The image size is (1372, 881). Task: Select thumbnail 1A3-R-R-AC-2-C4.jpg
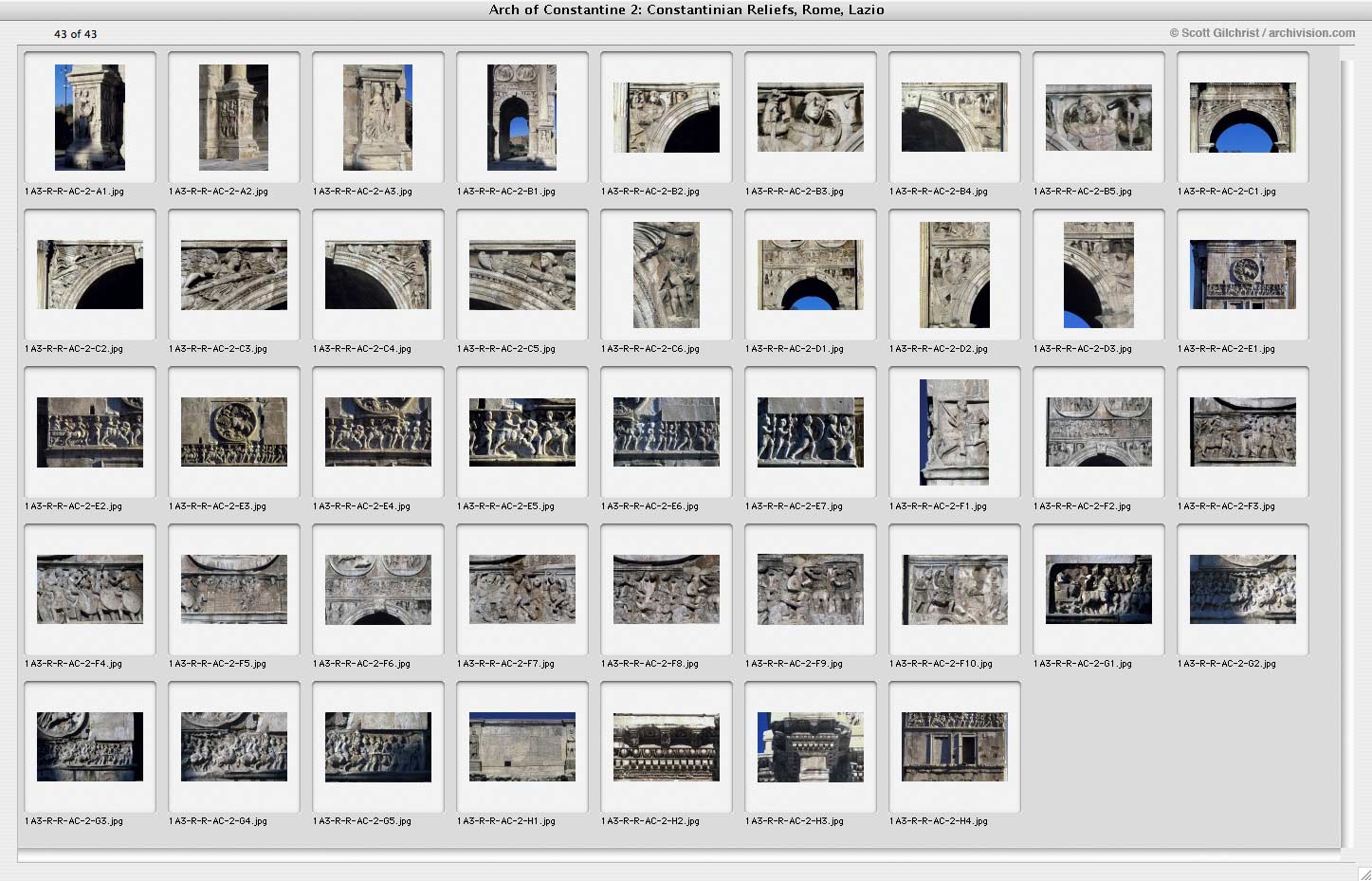tap(378, 275)
